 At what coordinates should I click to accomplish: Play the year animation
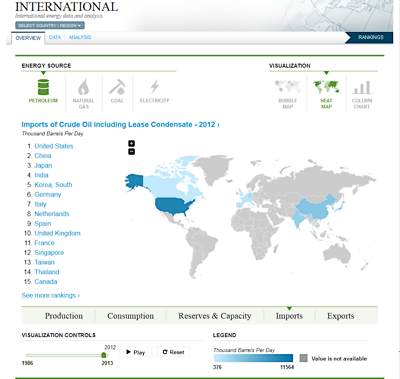pos(135,352)
